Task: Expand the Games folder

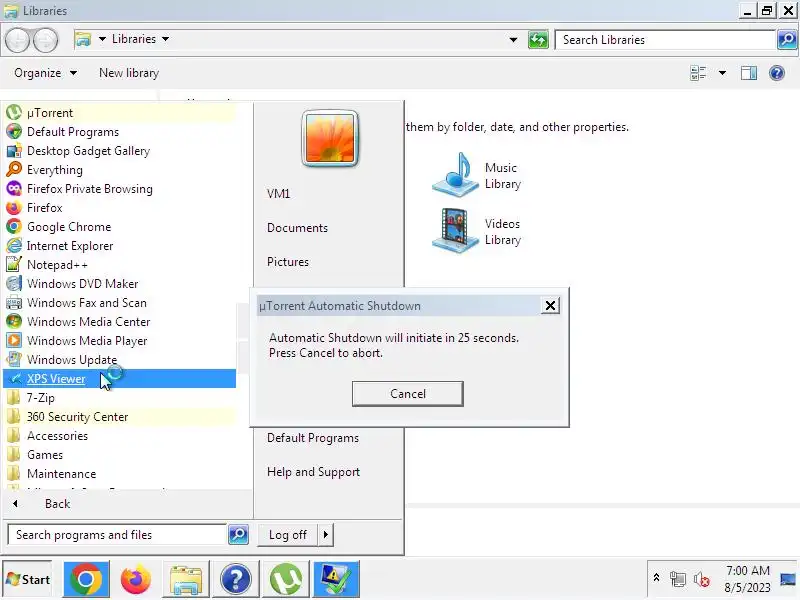Action: (x=120, y=455)
